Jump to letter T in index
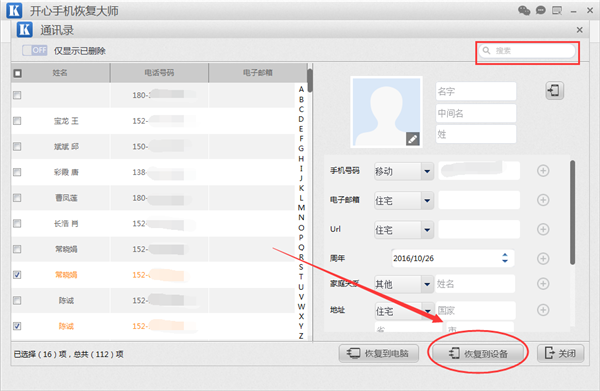Image resolution: width=600 pixels, height=391 pixels. (x=301, y=277)
